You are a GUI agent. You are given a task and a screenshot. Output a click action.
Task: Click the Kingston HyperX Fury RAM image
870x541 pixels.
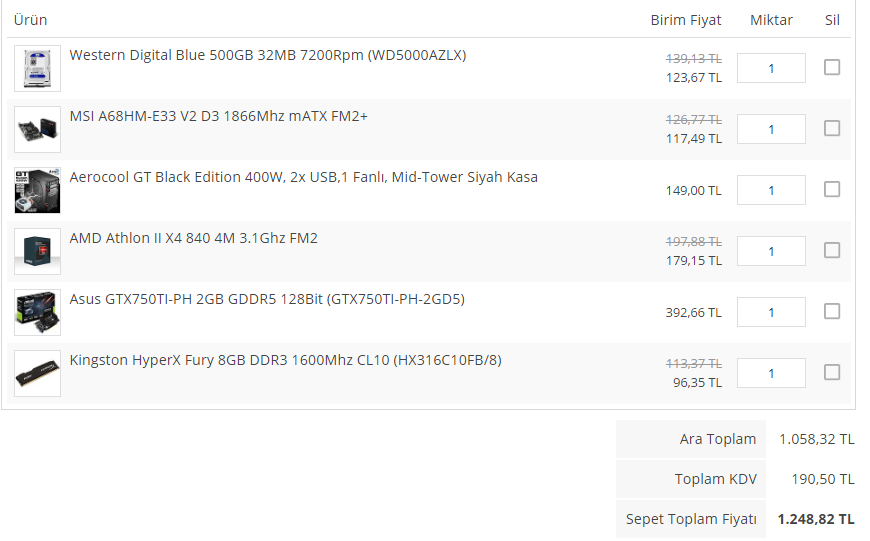pos(37,373)
